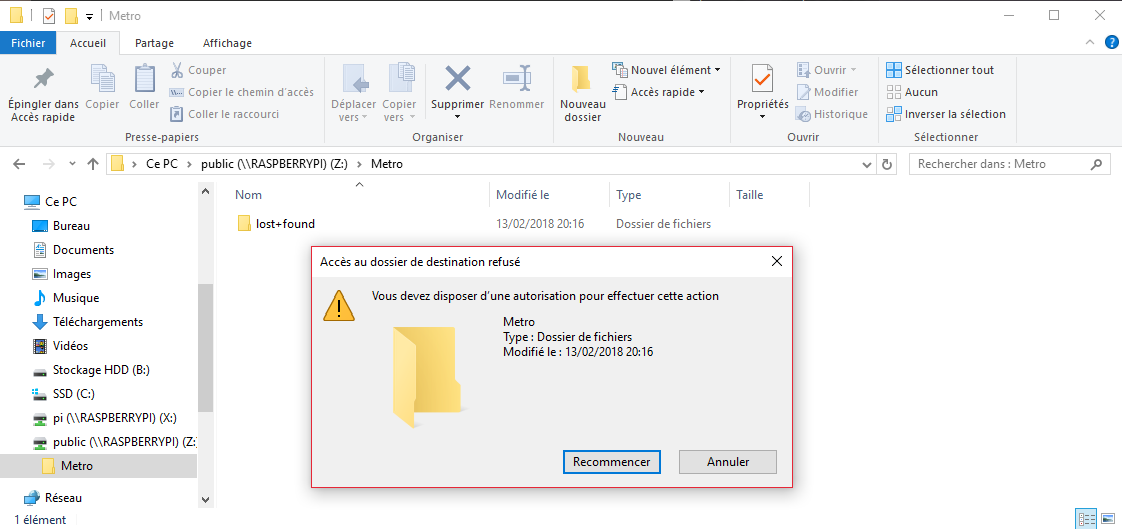Click the Annuler button in dialog

(x=728, y=462)
